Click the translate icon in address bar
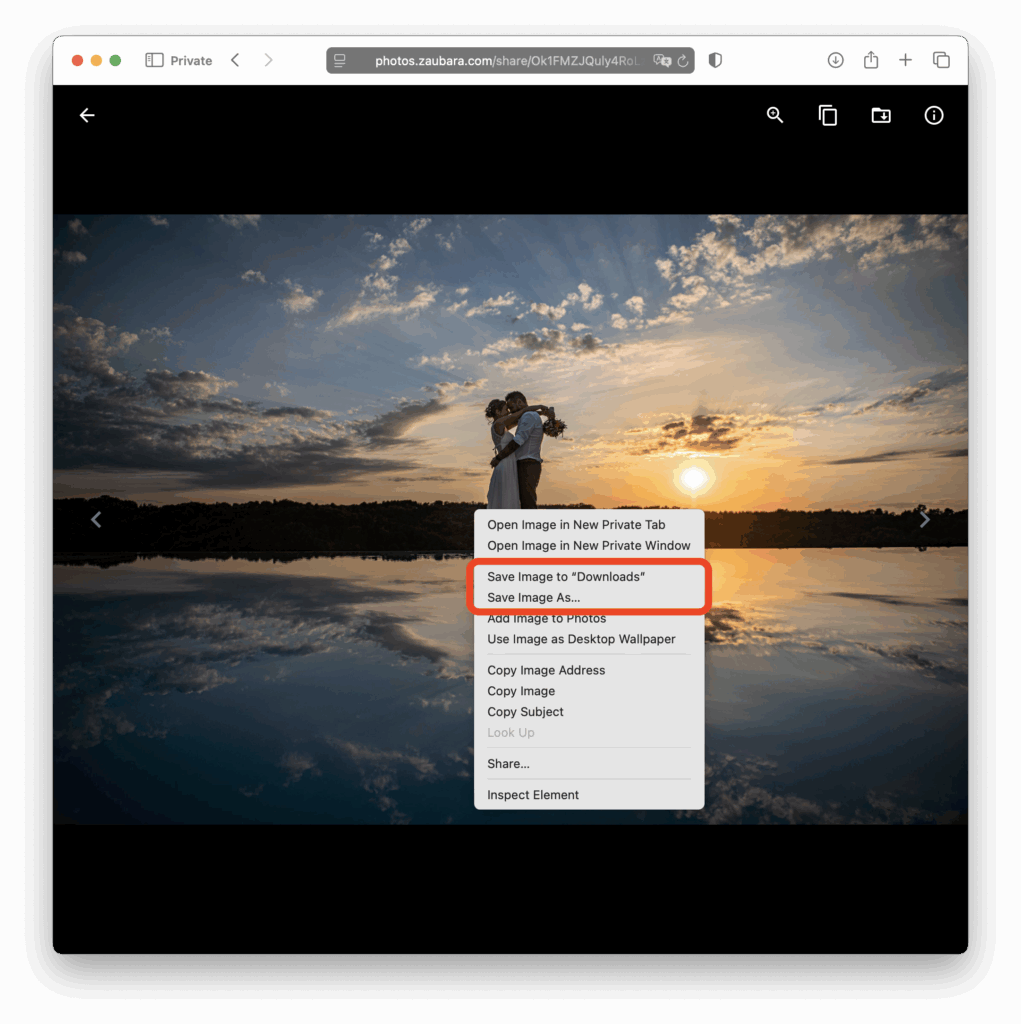 click(x=662, y=61)
